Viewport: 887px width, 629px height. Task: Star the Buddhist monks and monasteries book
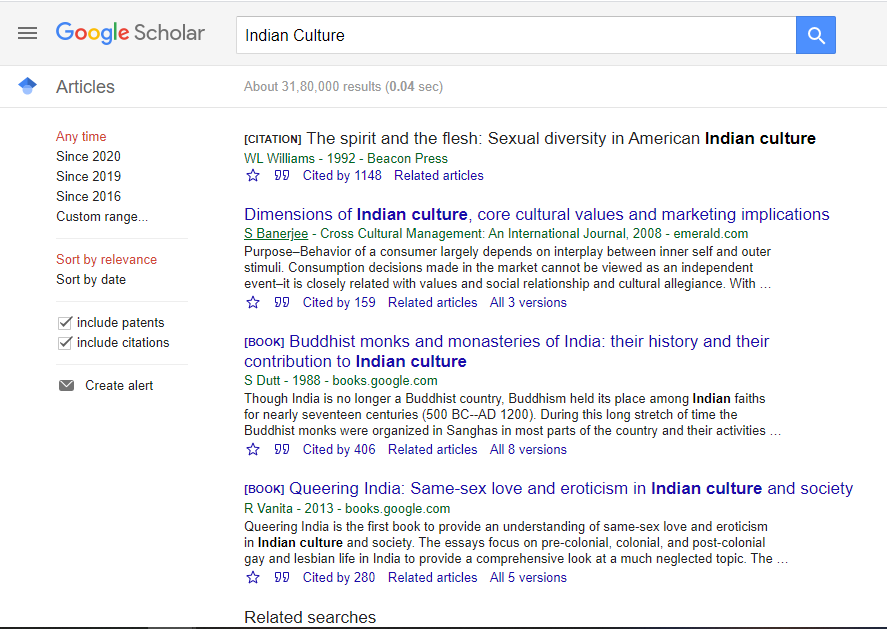253,450
